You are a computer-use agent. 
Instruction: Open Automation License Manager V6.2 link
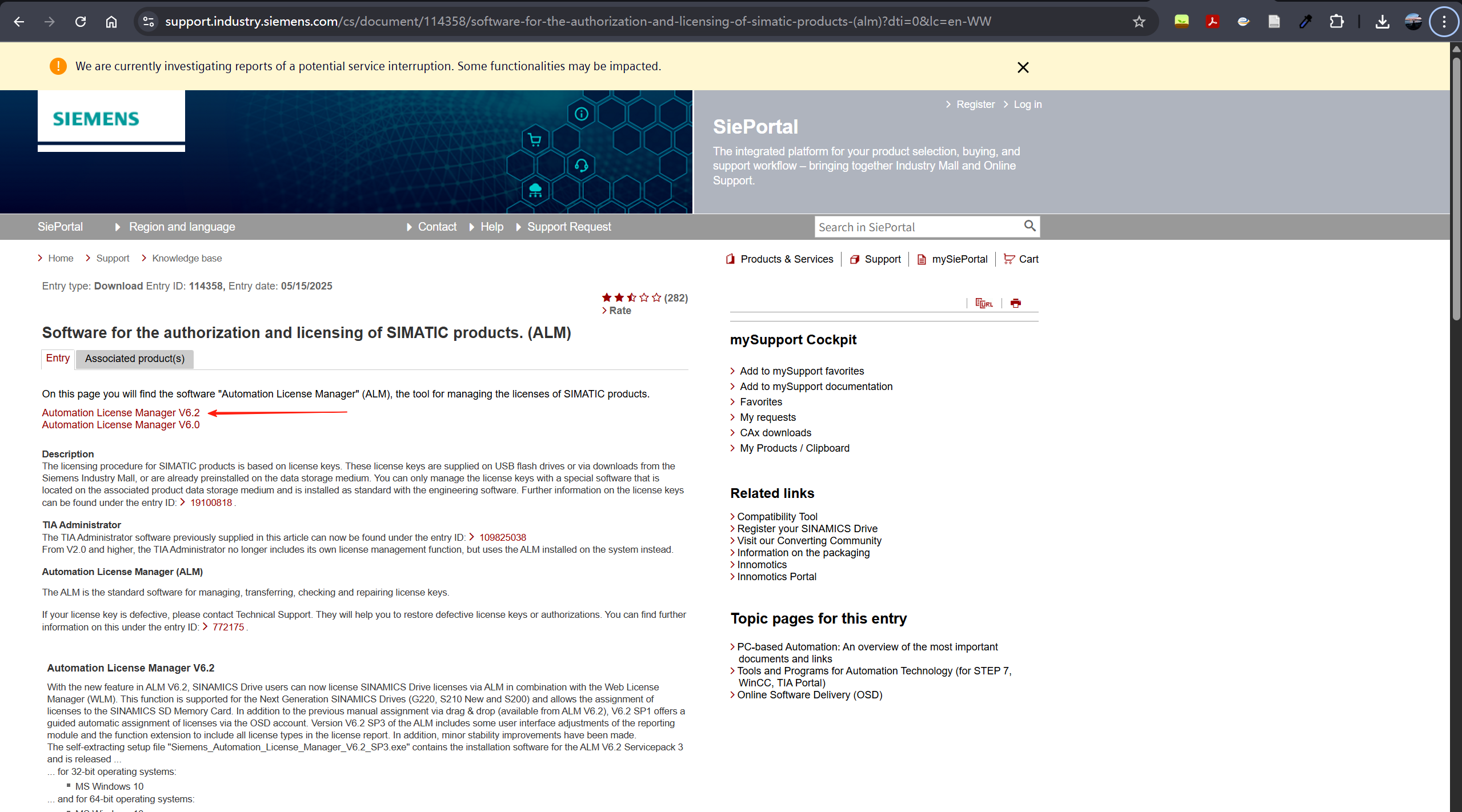[121, 412]
